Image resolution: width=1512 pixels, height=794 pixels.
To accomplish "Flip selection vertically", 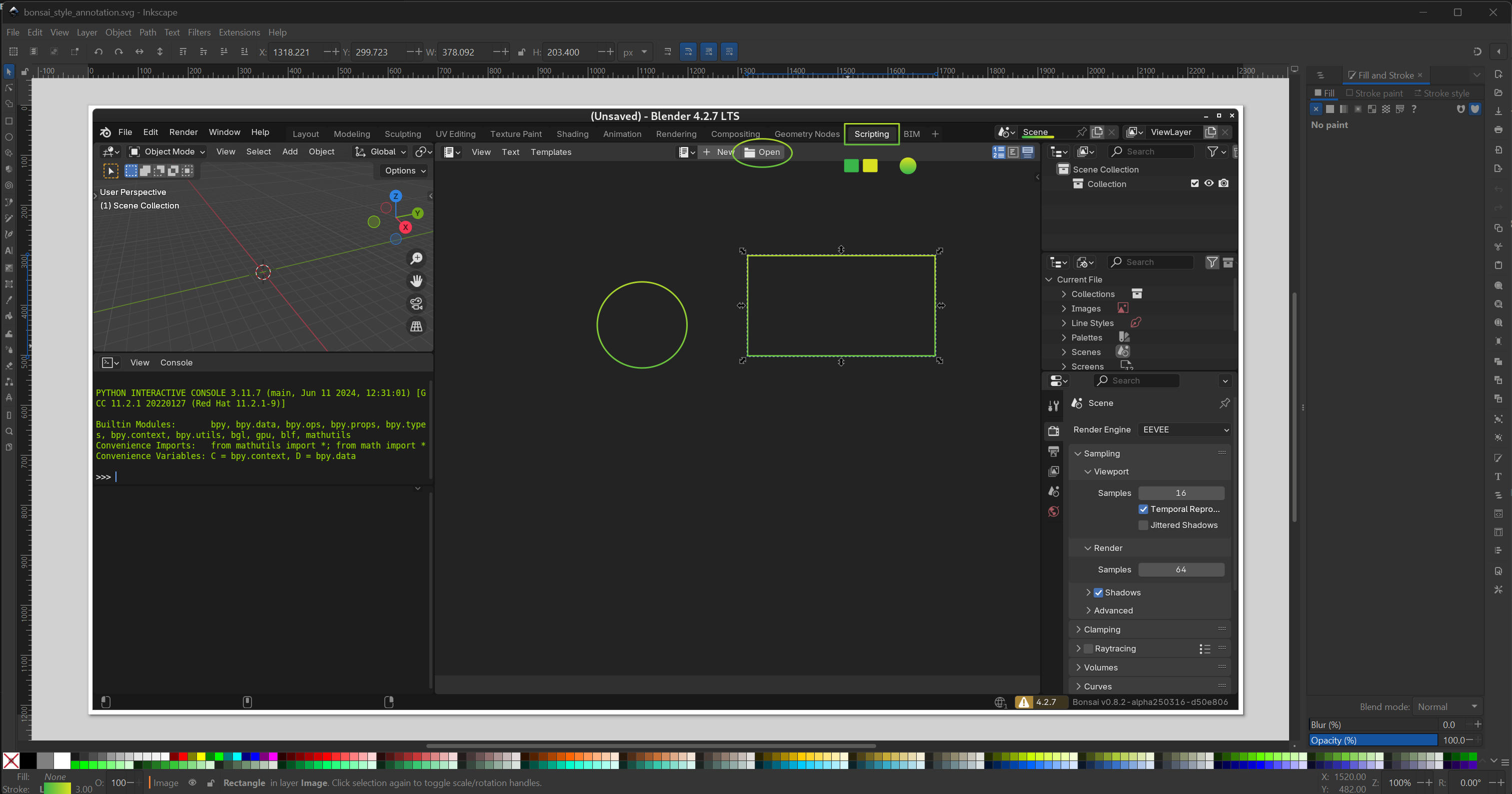I will point(159,51).
